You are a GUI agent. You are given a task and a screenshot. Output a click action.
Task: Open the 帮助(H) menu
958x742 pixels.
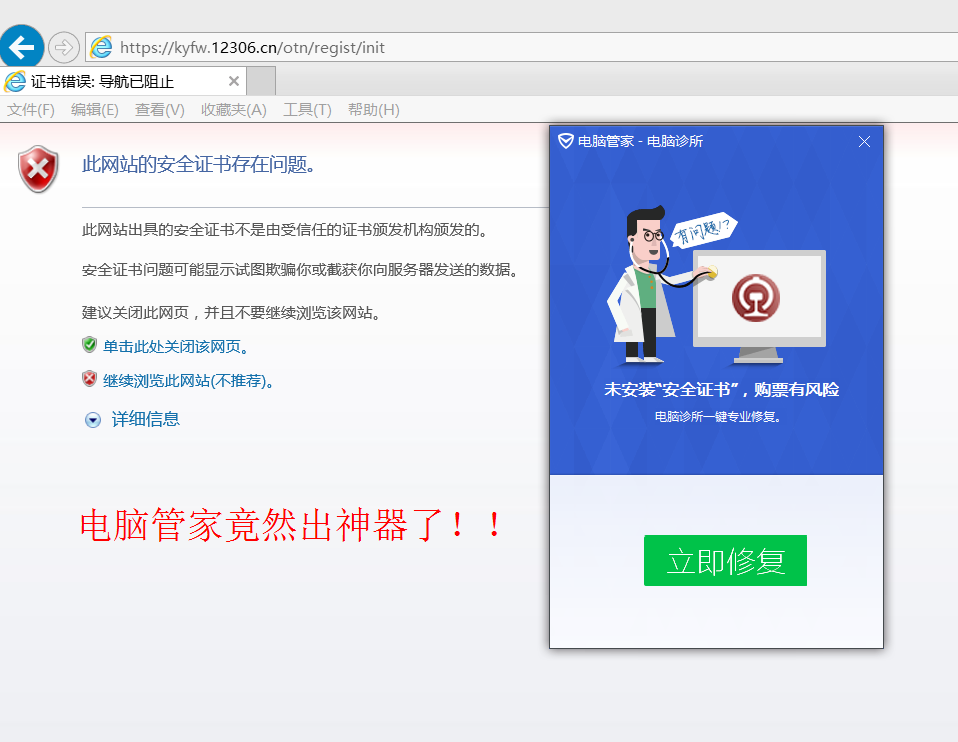pos(373,110)
